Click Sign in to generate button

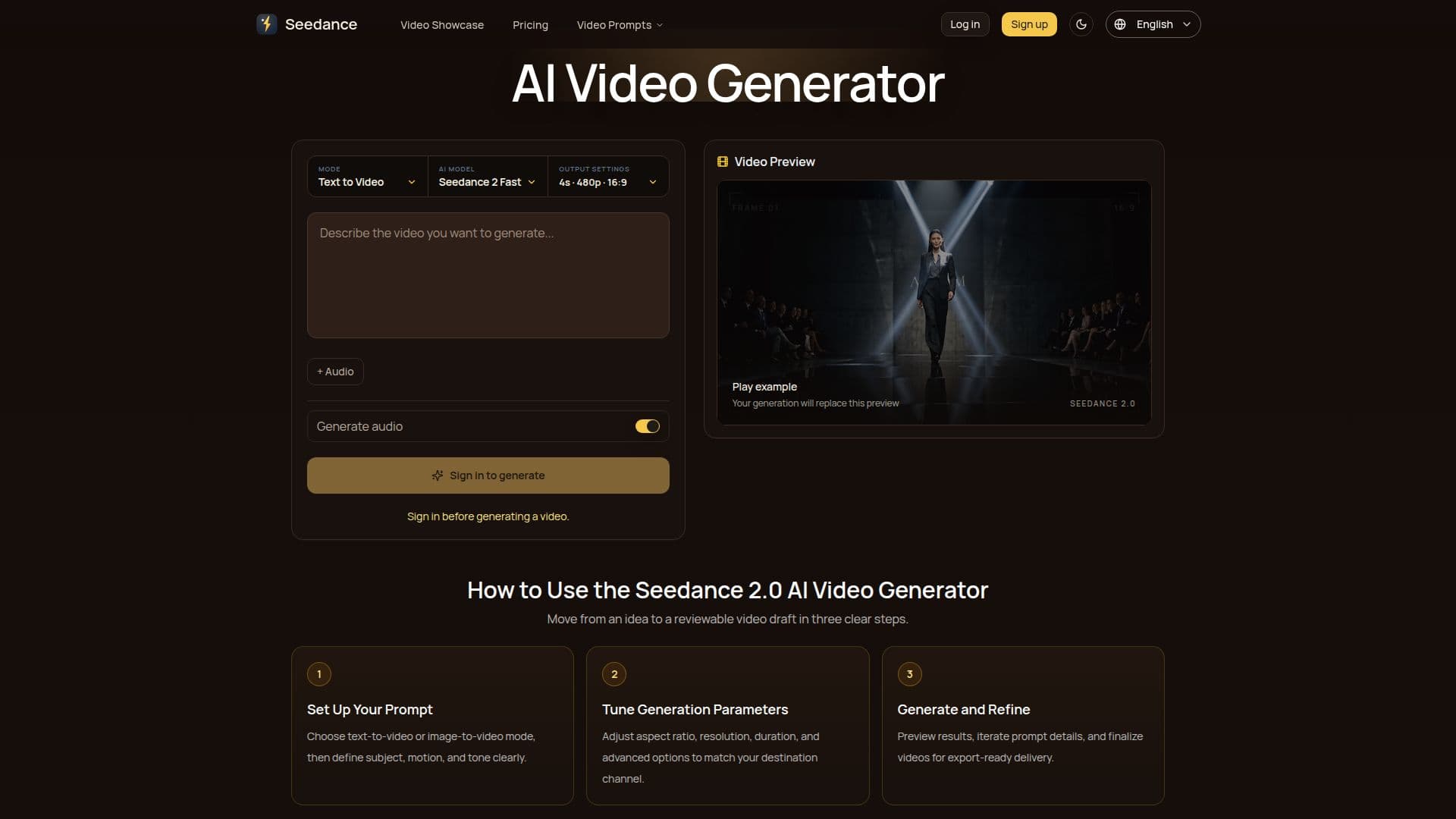[x=488, y=475]
